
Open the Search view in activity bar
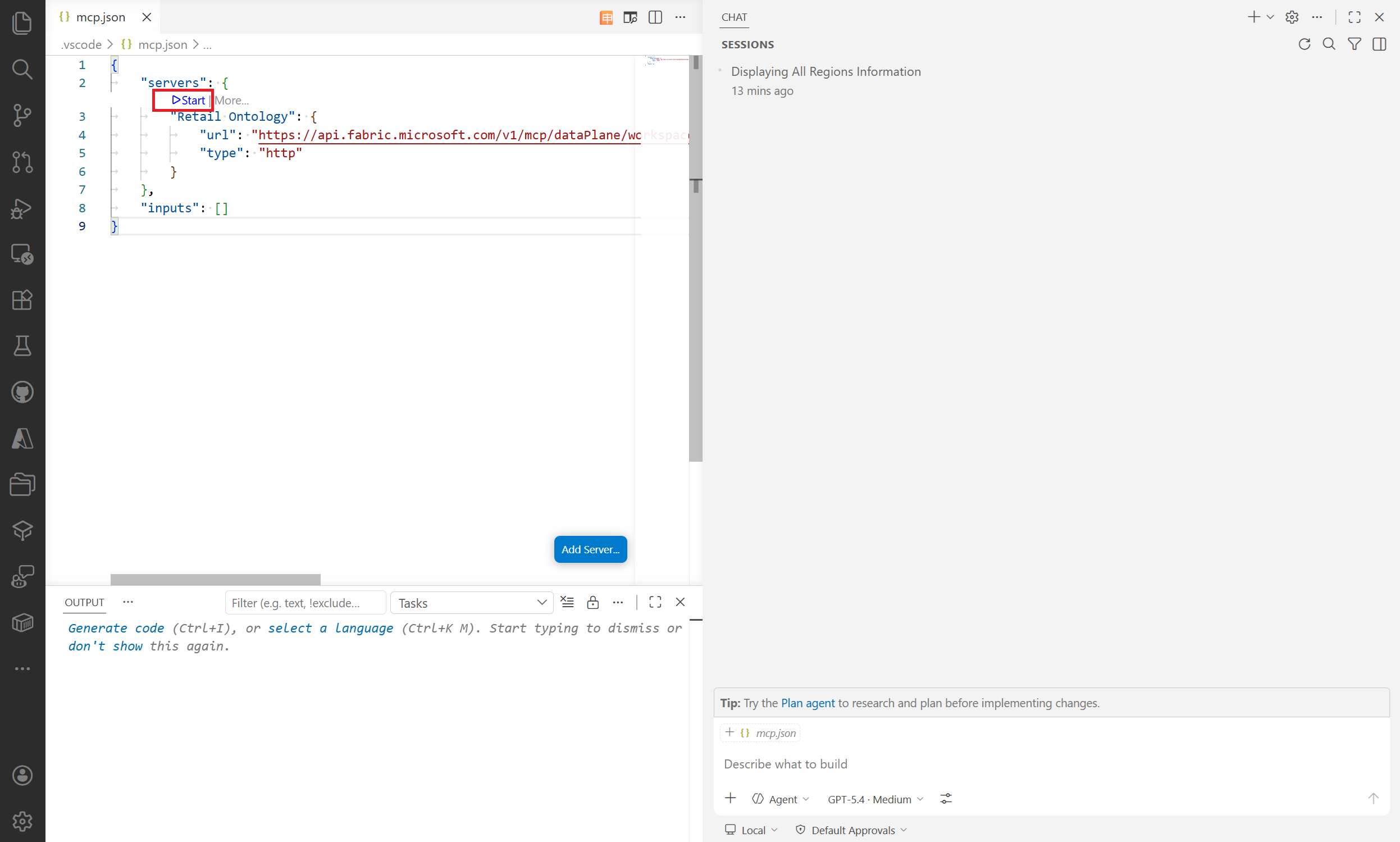coord(22,69)
